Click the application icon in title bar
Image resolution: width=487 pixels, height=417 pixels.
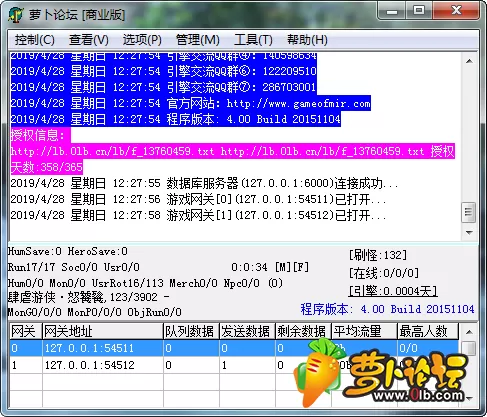16,14
